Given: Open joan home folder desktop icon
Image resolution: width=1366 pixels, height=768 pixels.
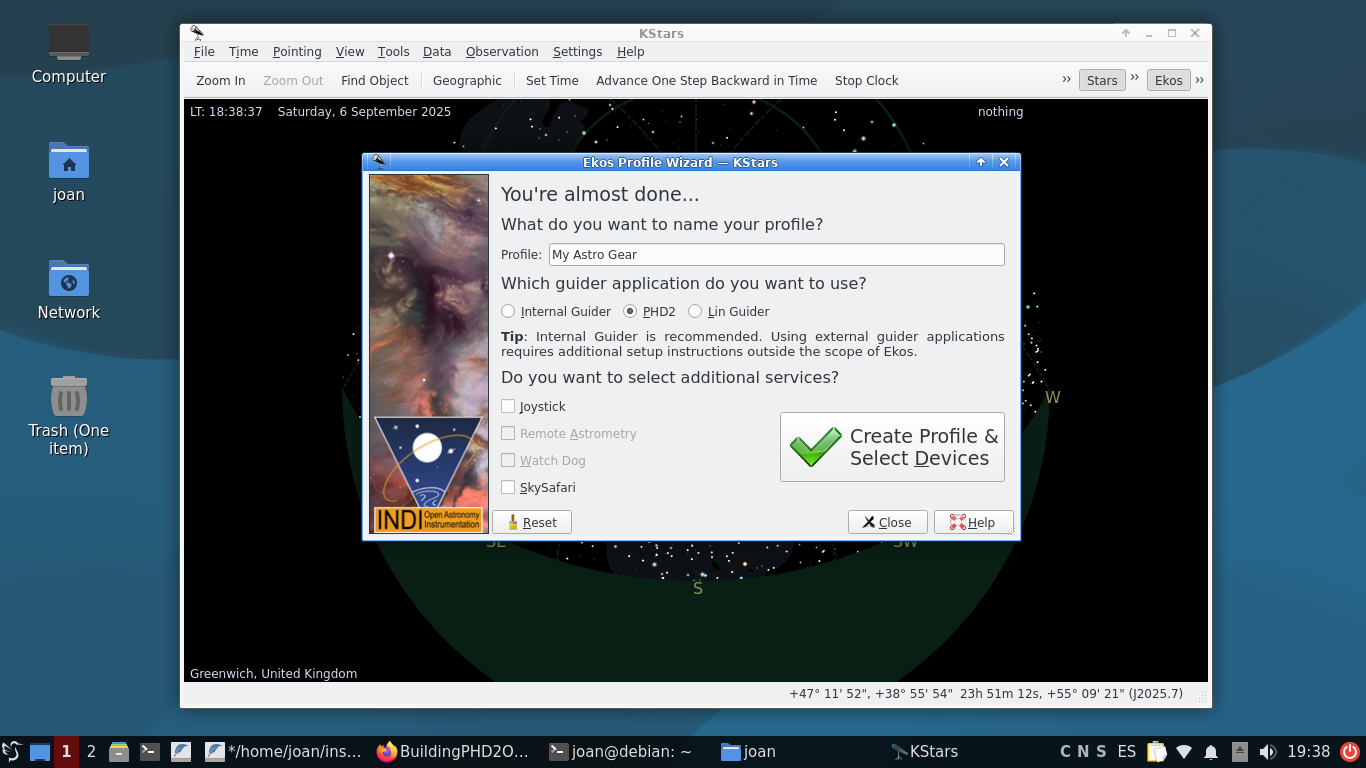Looking at the screenshot, I should tap(69, 161).
